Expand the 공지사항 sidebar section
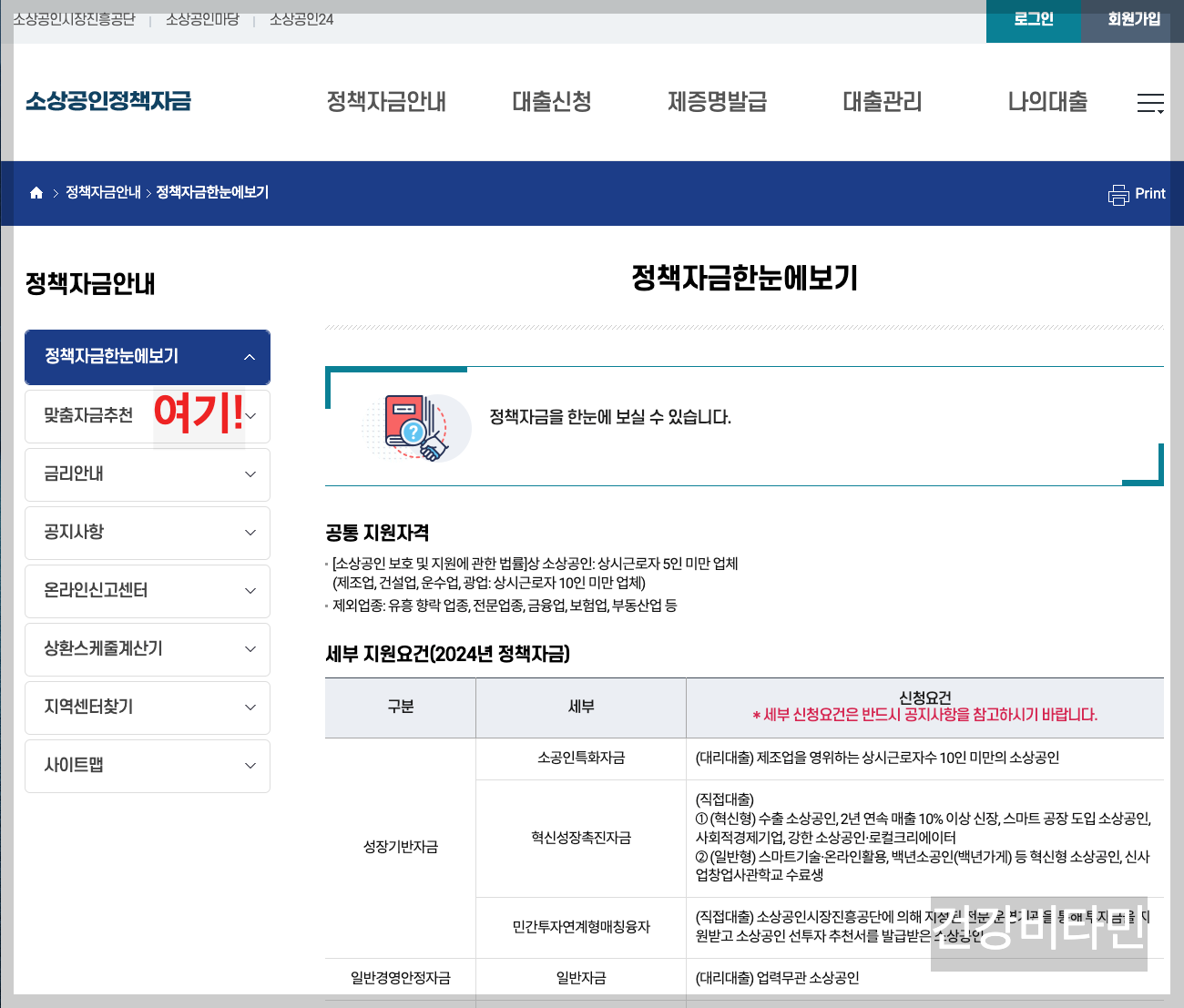The width and height of the screenshot is (1184, 1008). click(147, 533)
